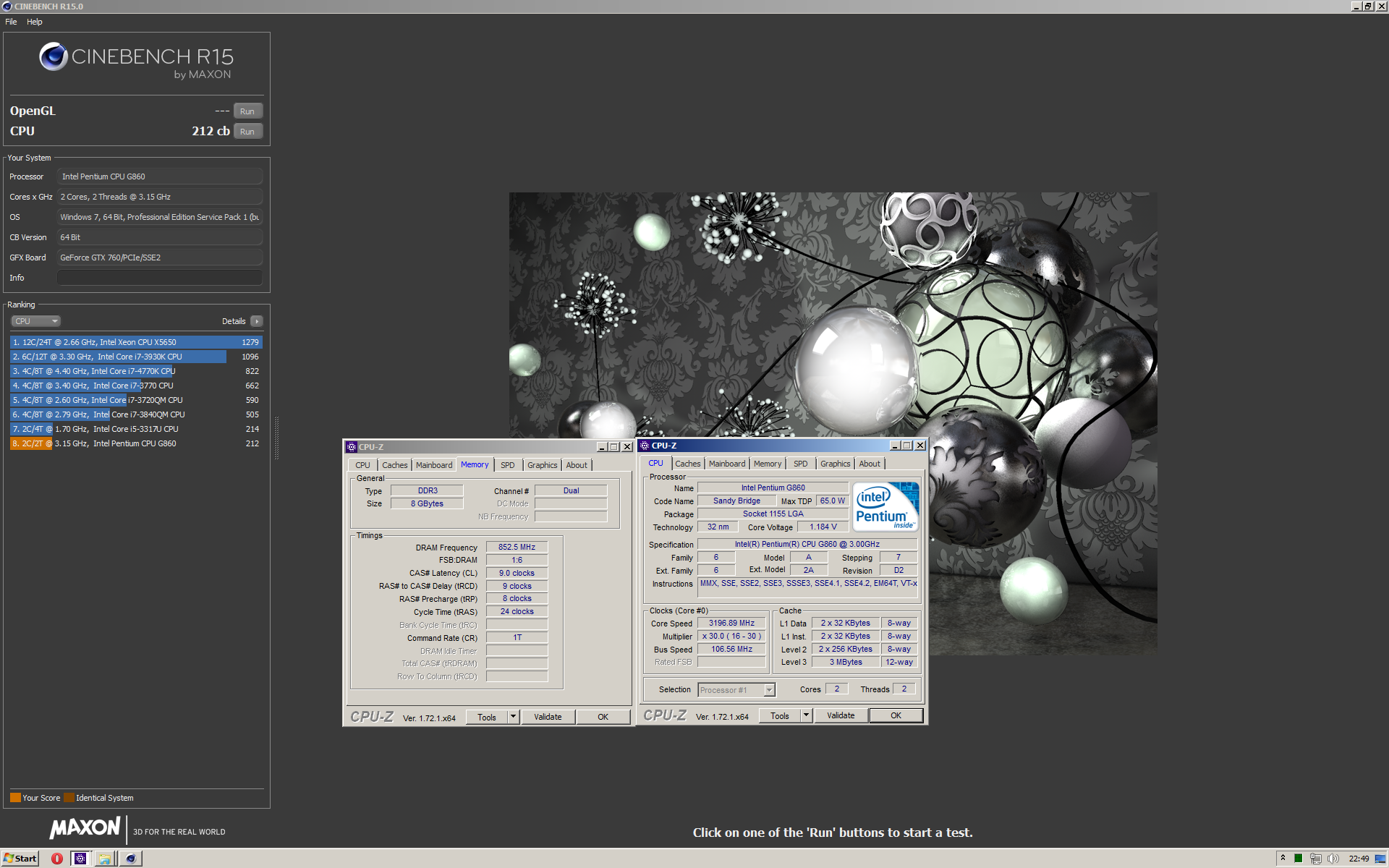Open the Tools dropdown arrow in the Memory CPU-Z window
This screenshot has width=1389, height=868.
click(x=513, y=717)
